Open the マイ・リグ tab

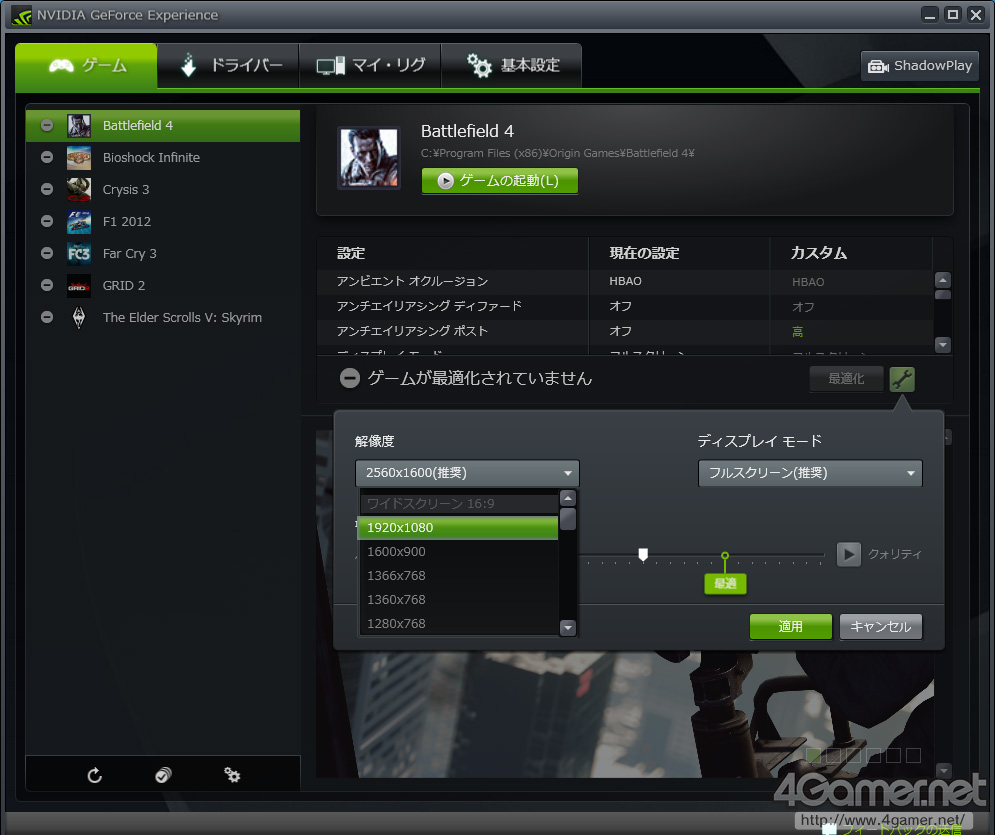pos(370,65)
